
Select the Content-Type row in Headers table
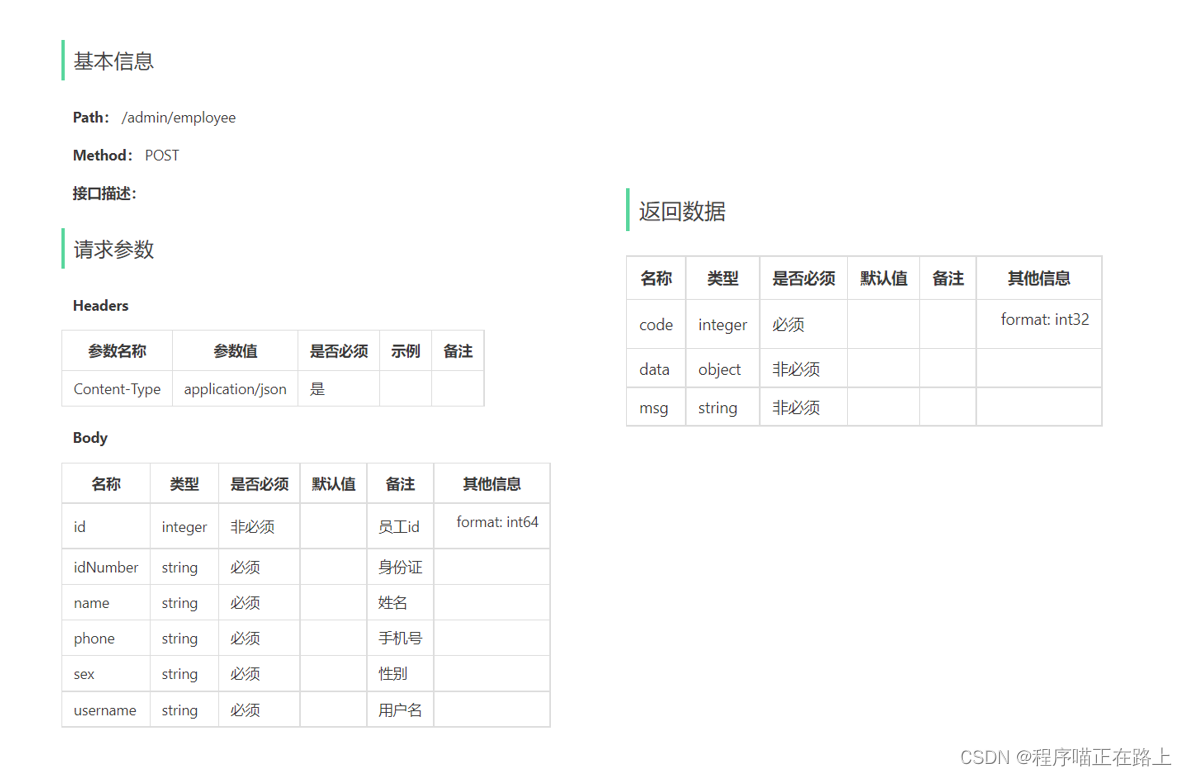[x=117, y=389]
